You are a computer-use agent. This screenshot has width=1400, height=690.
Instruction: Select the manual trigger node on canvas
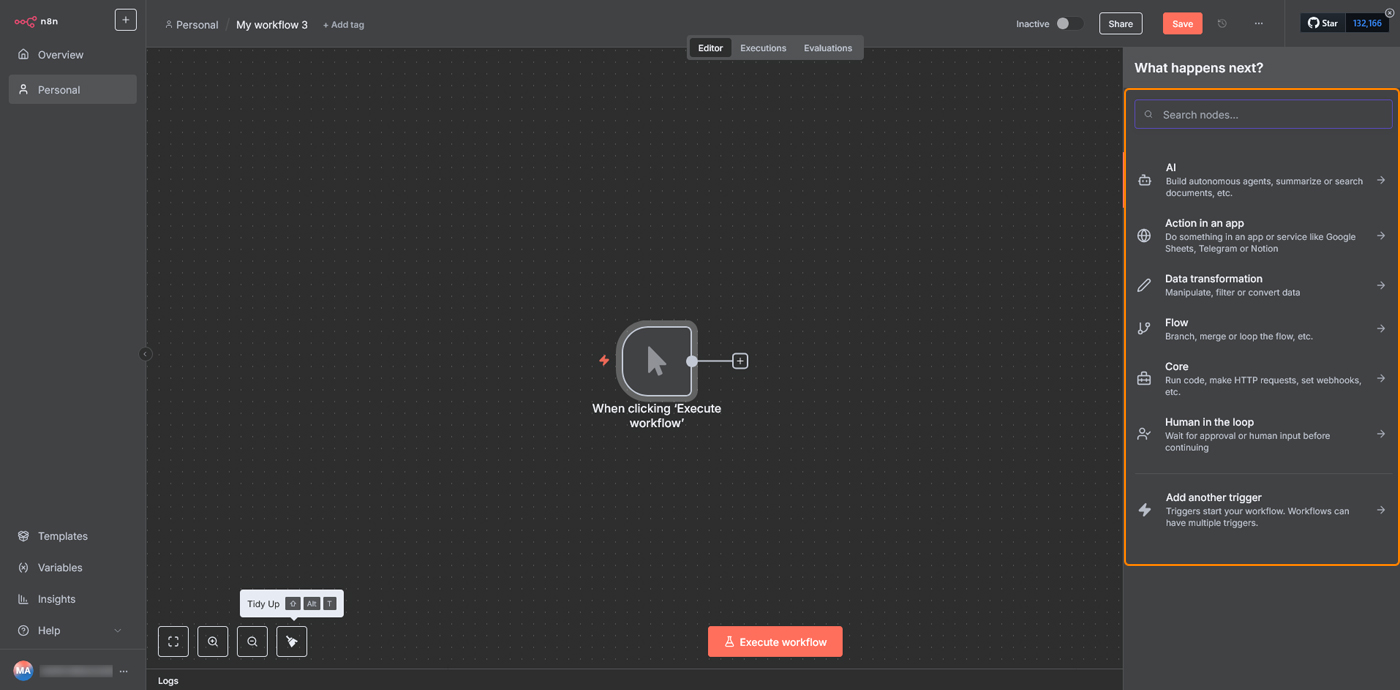tap(656, 361)
